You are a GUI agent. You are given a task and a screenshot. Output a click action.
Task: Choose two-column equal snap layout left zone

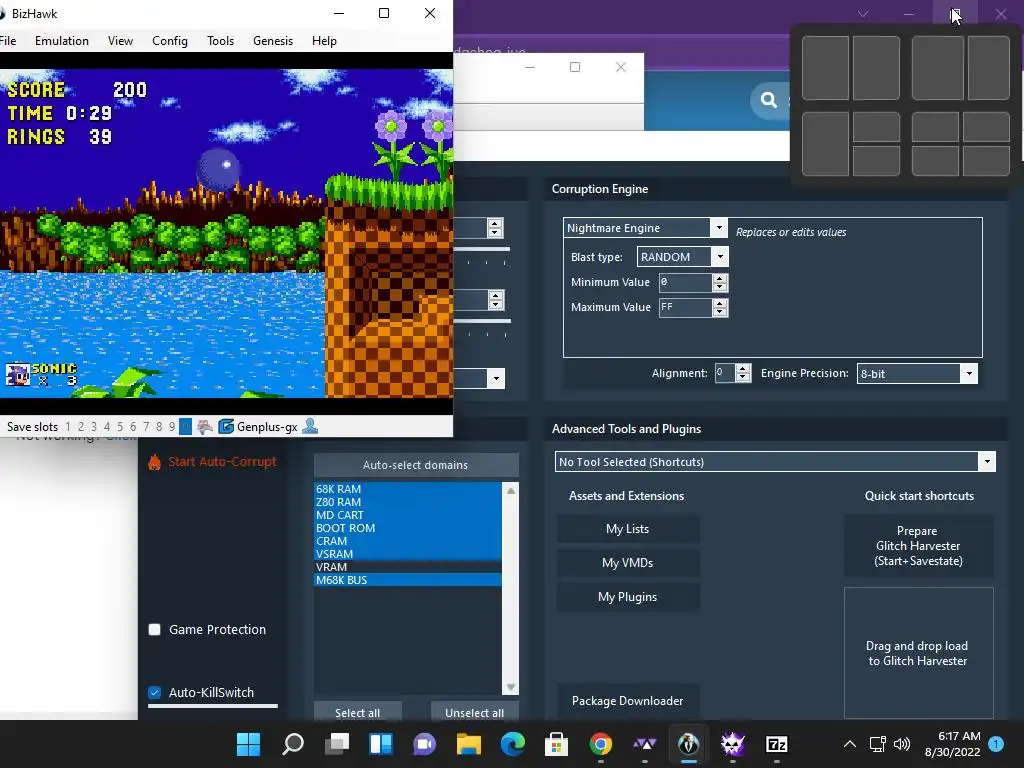tap(825, 68)
